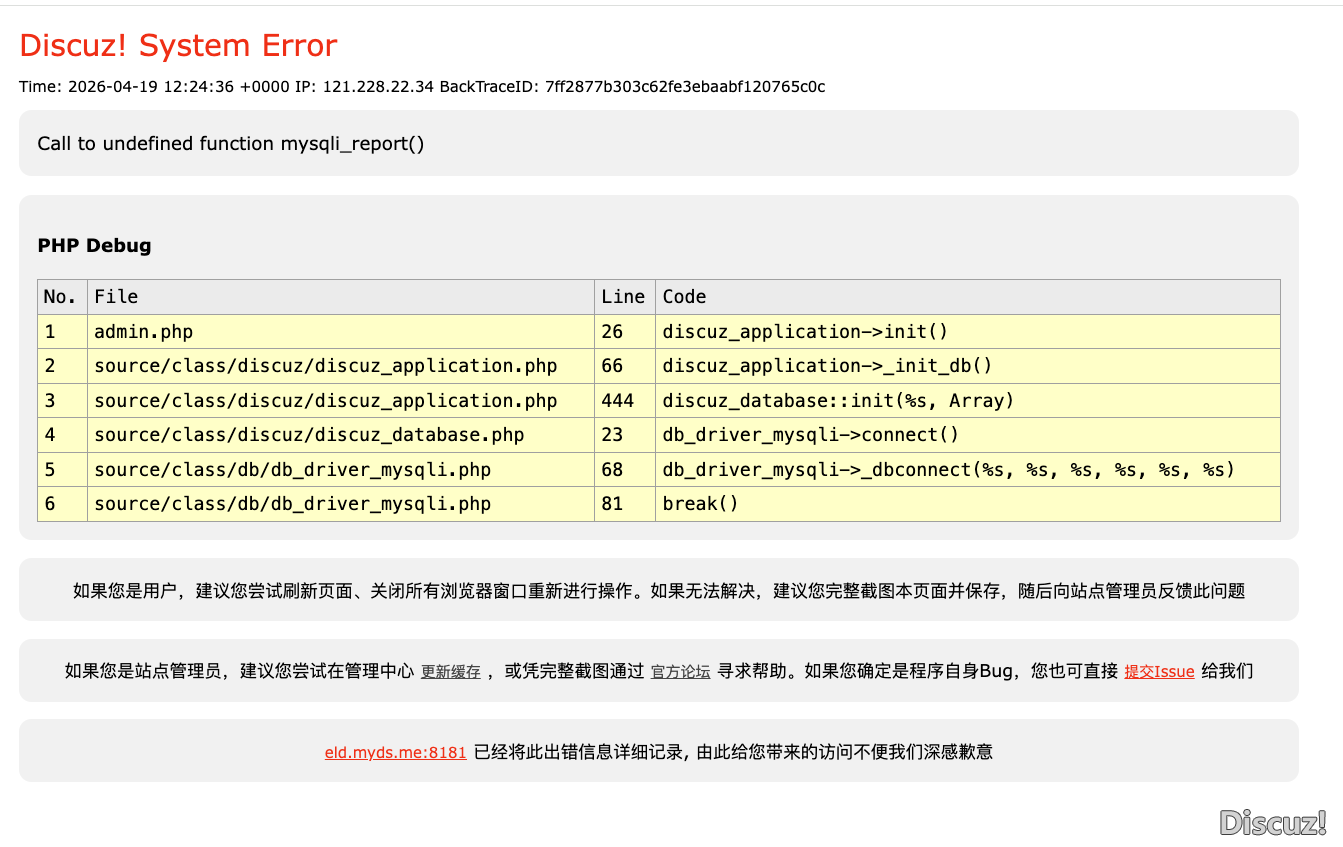Open the eld.myds.me:8181 link
Screen dimensions: 1343x847
395,752
